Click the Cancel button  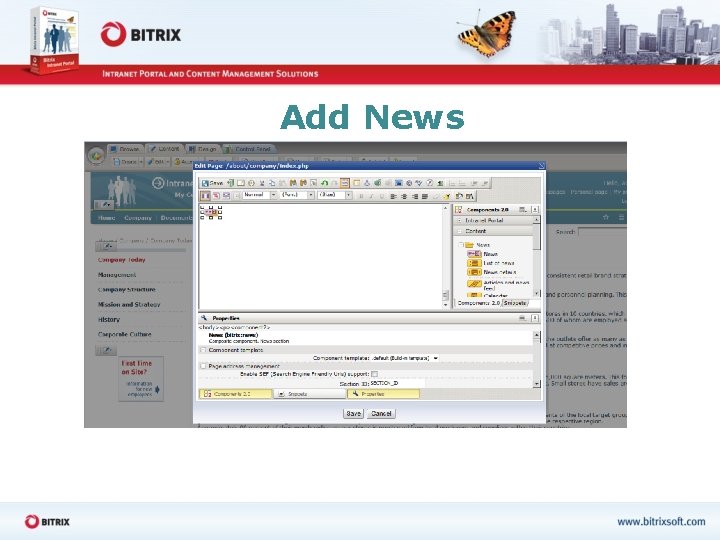(381, 414)
